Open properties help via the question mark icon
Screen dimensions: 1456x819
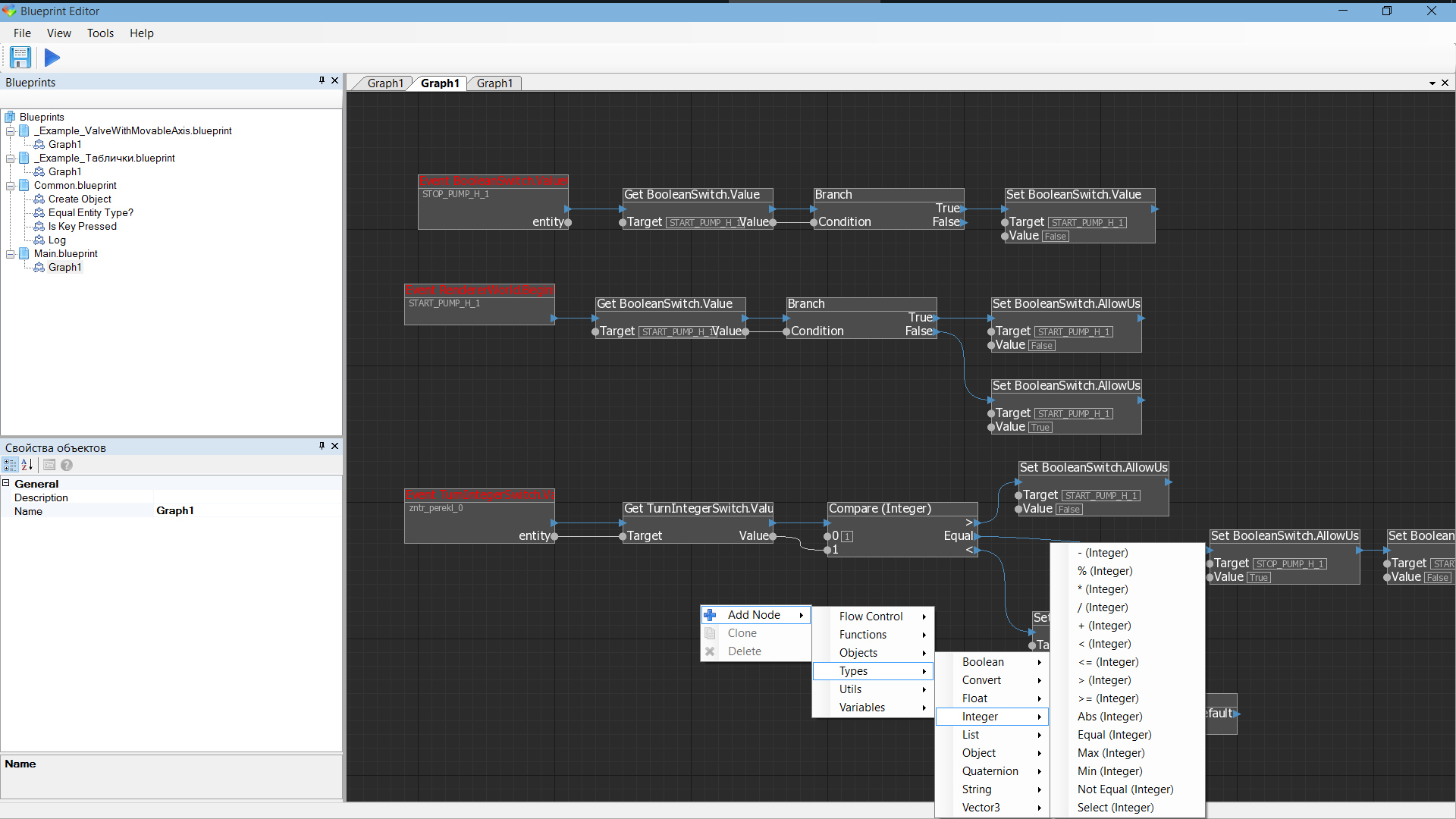(x=67, y=465)
